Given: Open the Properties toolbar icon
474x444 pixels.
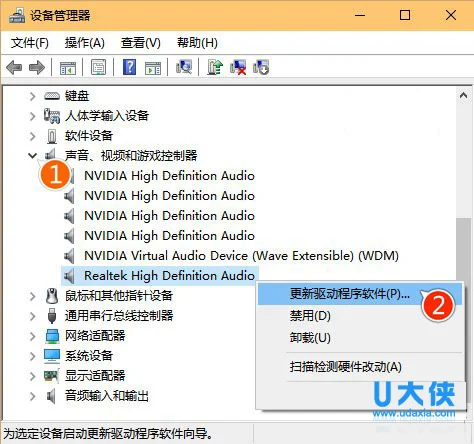Looking at the screenshot, I should click(x=99, y=67).
